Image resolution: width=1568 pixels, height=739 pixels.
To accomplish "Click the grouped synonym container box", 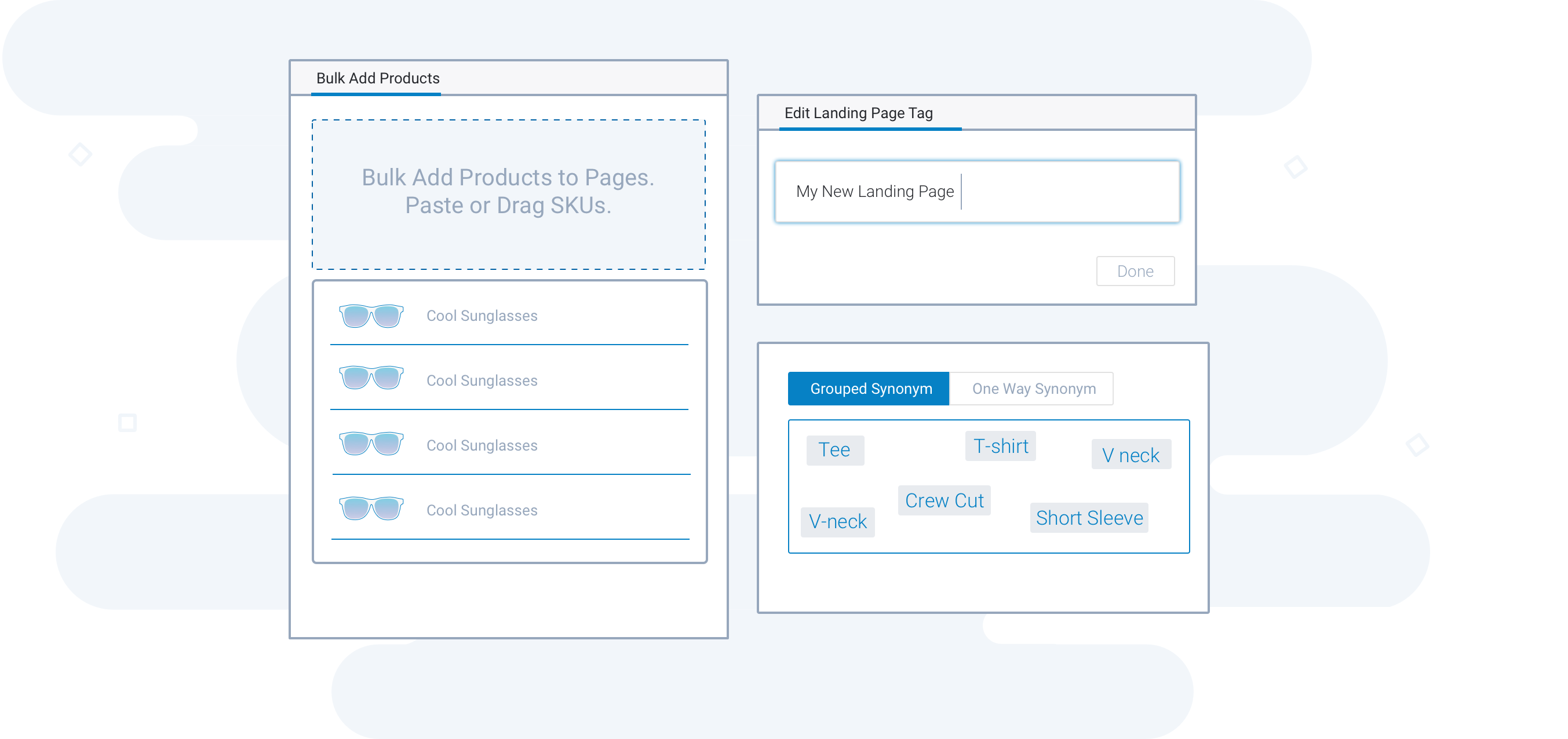I will pos(989,485).
